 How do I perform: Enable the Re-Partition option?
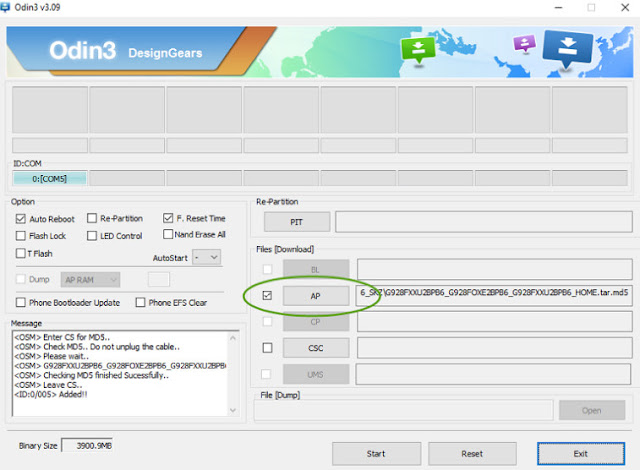(x=92, y=218)
